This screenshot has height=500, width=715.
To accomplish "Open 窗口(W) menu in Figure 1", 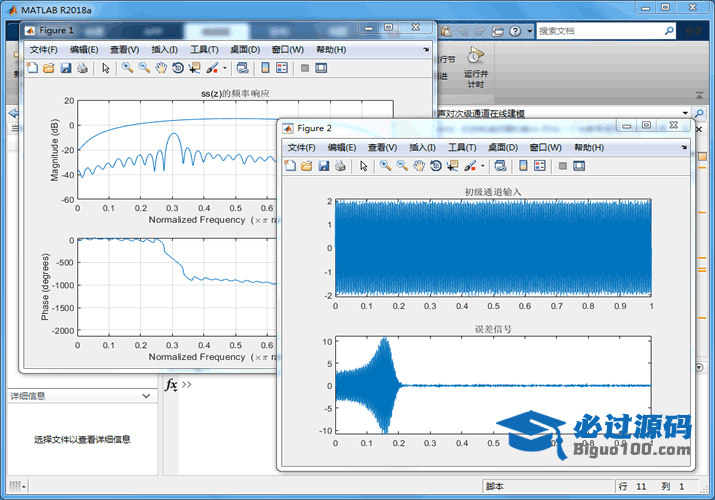I will 288,50.
